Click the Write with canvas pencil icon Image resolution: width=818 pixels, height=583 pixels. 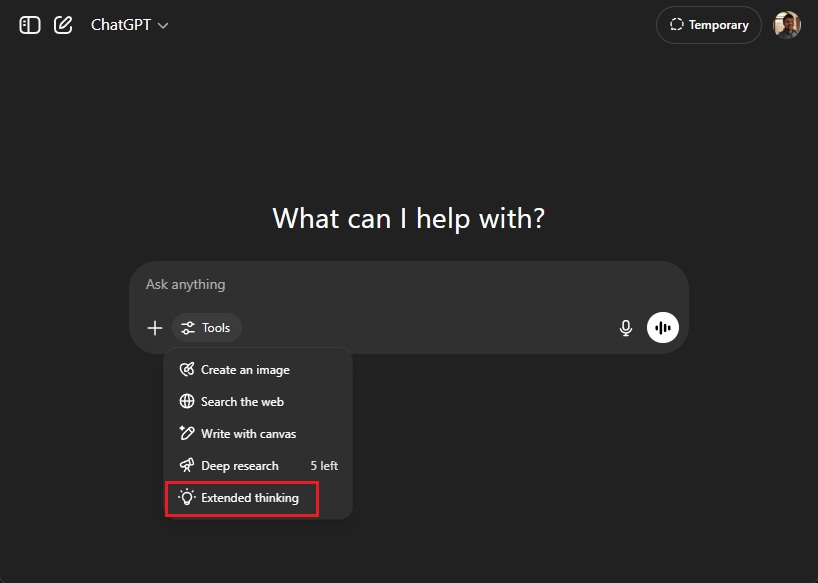[x=186, y=433]
